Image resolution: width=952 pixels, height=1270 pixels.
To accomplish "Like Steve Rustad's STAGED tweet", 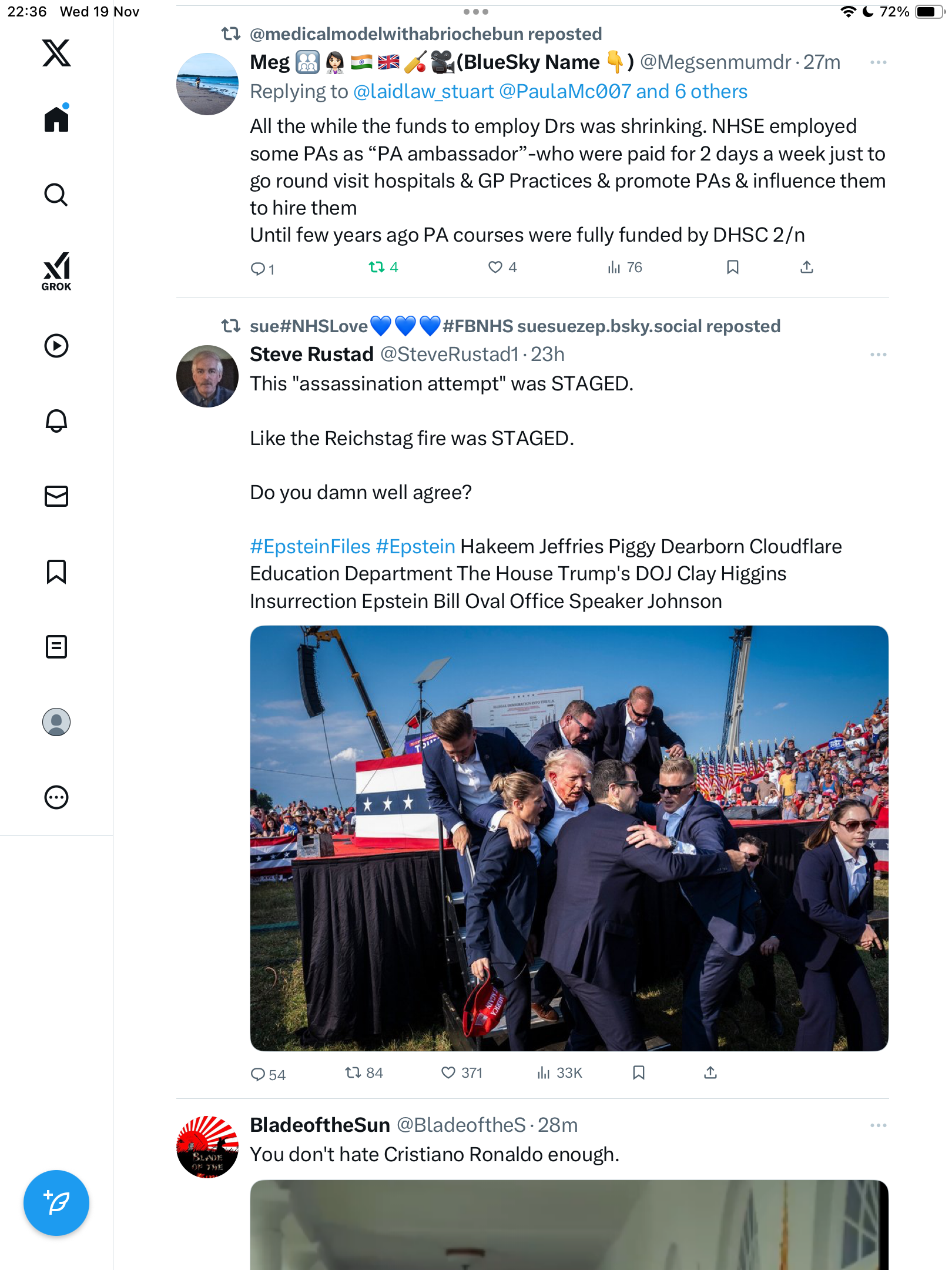I will (448, 1073).
